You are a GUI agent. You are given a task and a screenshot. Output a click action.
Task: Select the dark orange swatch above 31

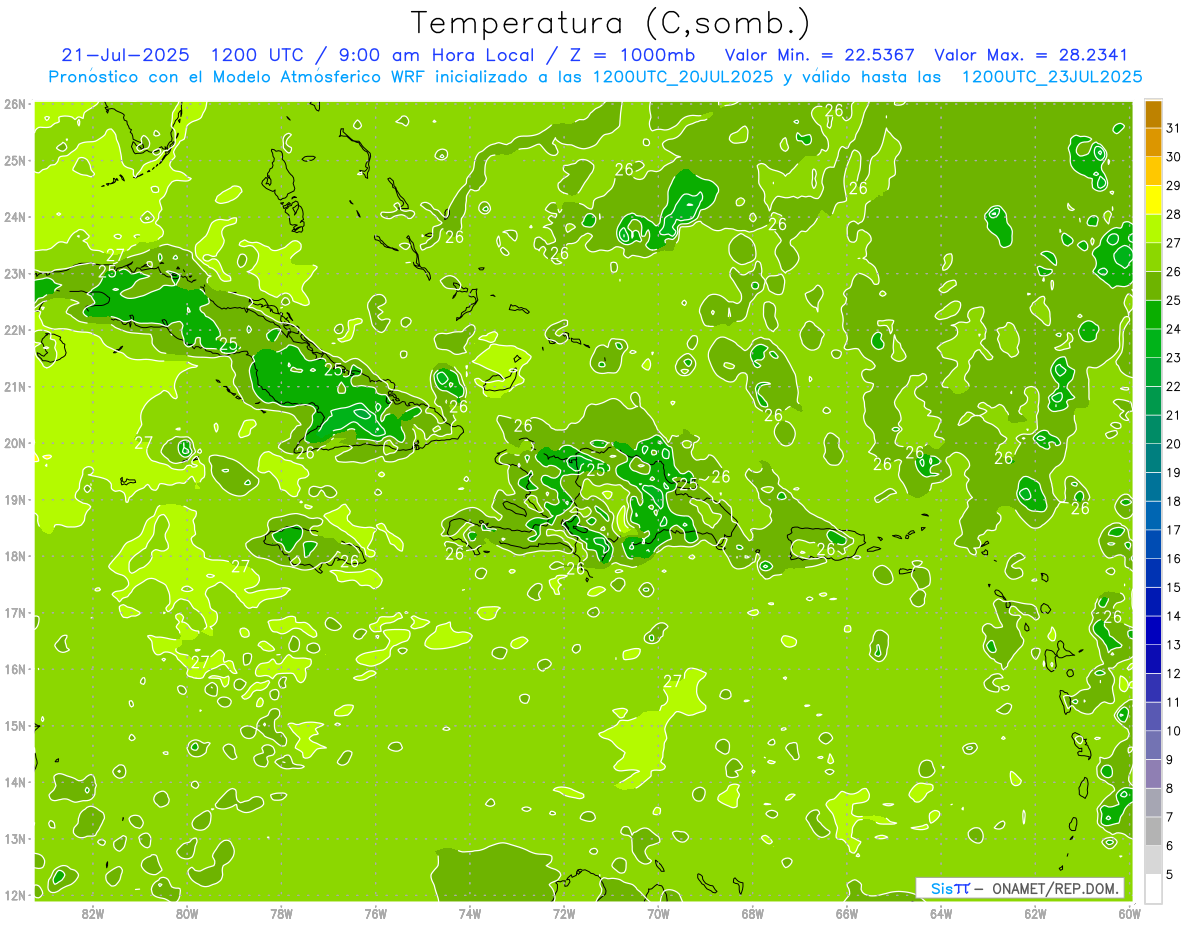tap(1153, 114)
